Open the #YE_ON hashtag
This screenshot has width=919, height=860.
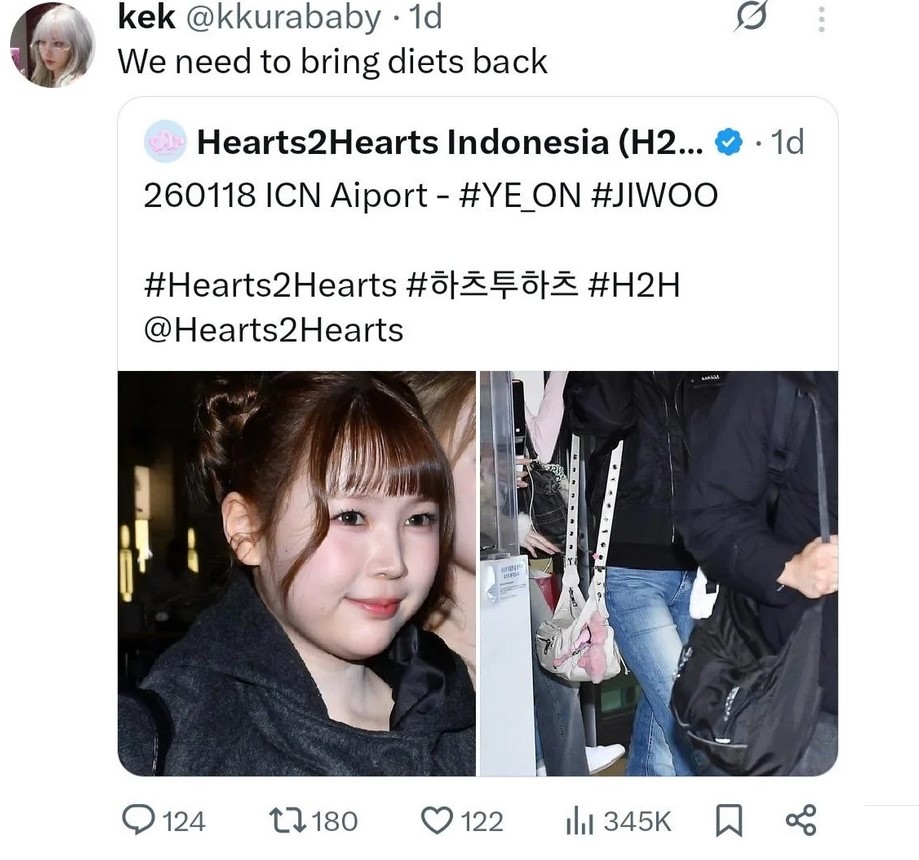click(520, 195)
